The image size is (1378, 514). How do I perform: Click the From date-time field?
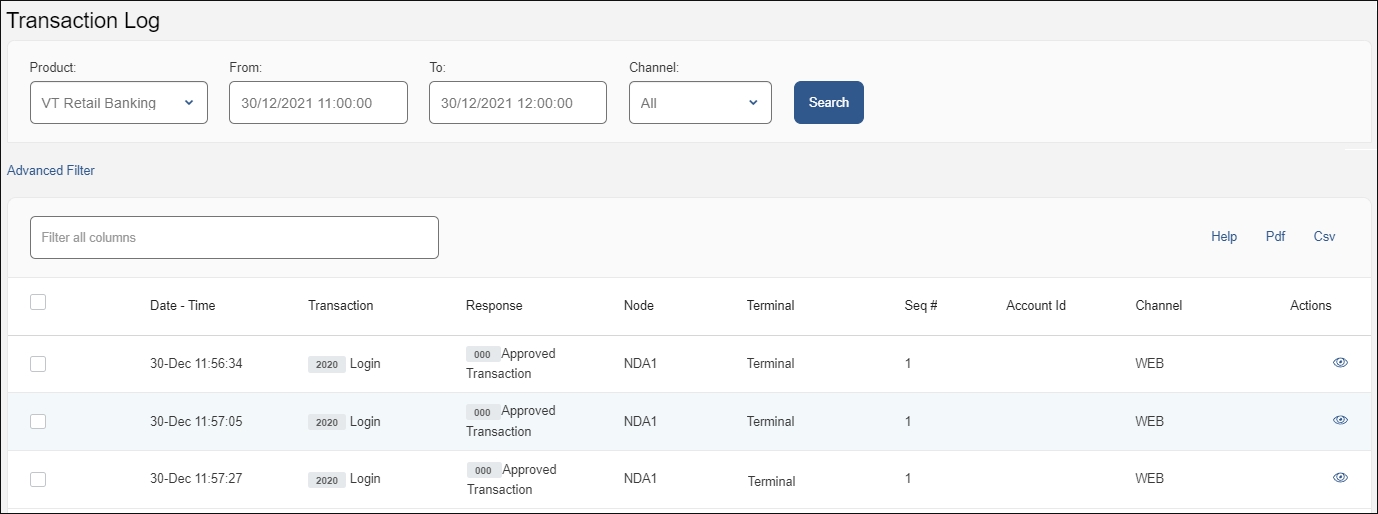click(318, 103)
